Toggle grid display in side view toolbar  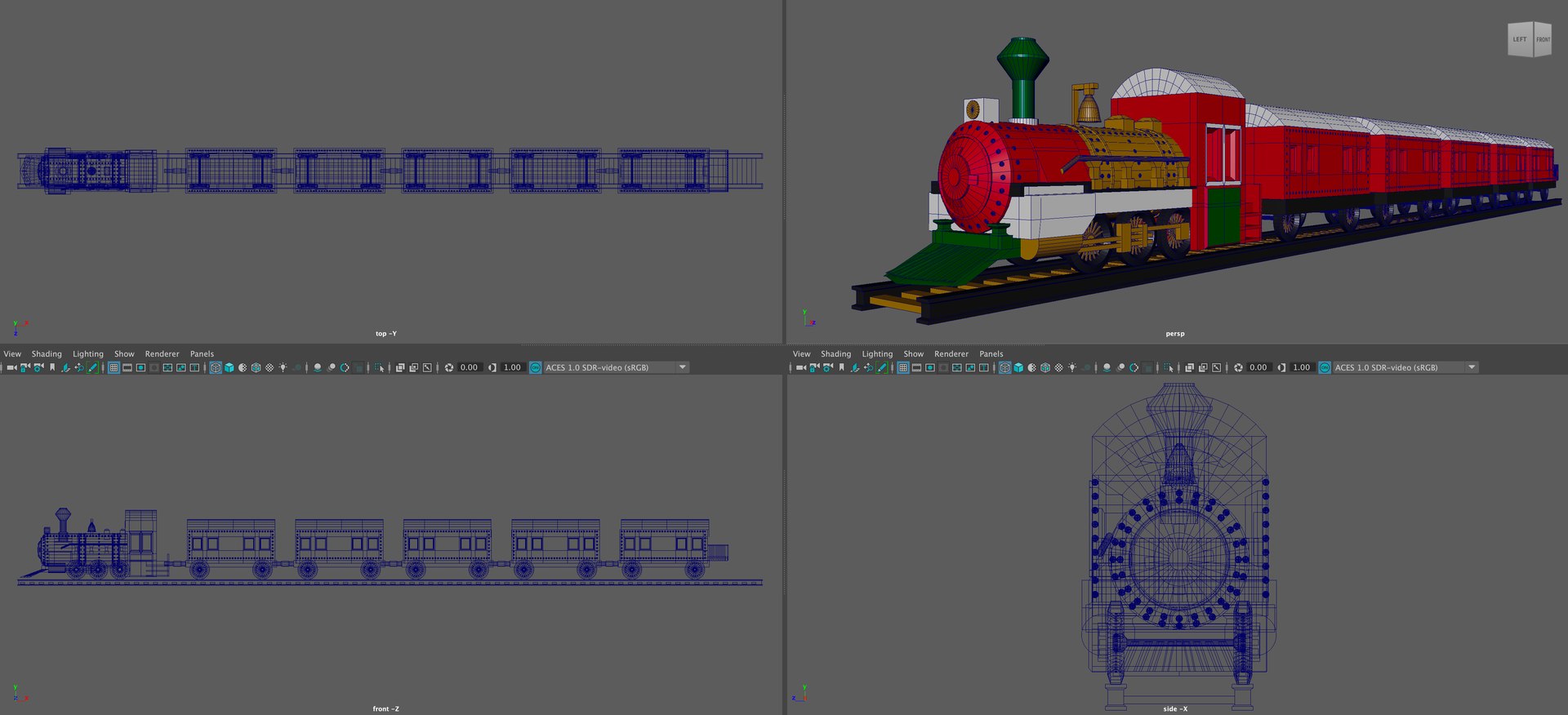903,367
